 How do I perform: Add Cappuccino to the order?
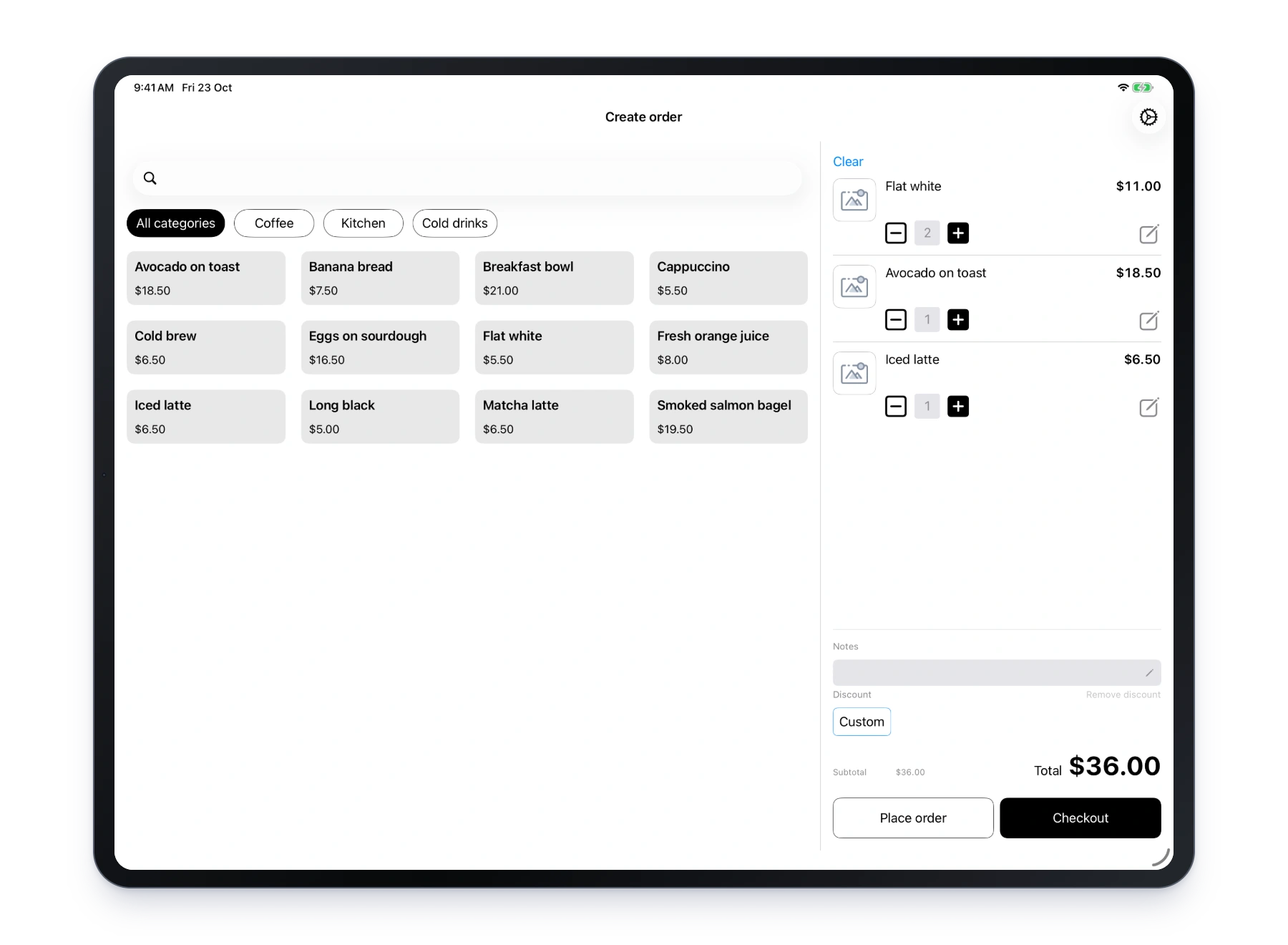tap(728, 278)
